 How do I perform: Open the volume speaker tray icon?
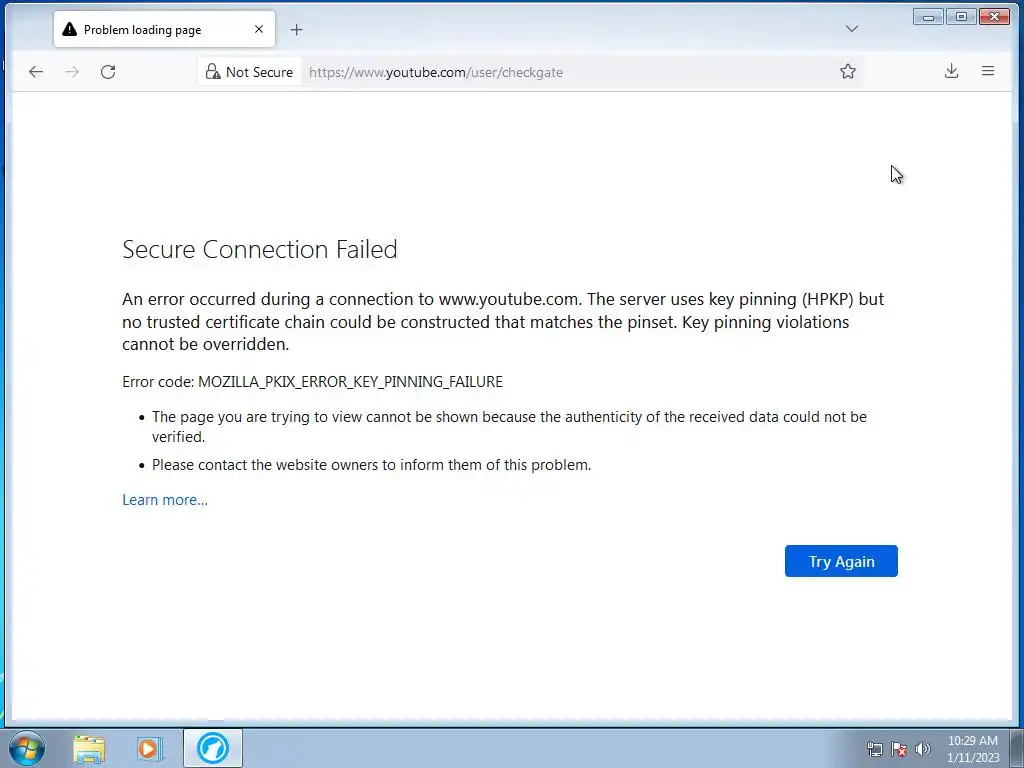click(x=923, y=749)
